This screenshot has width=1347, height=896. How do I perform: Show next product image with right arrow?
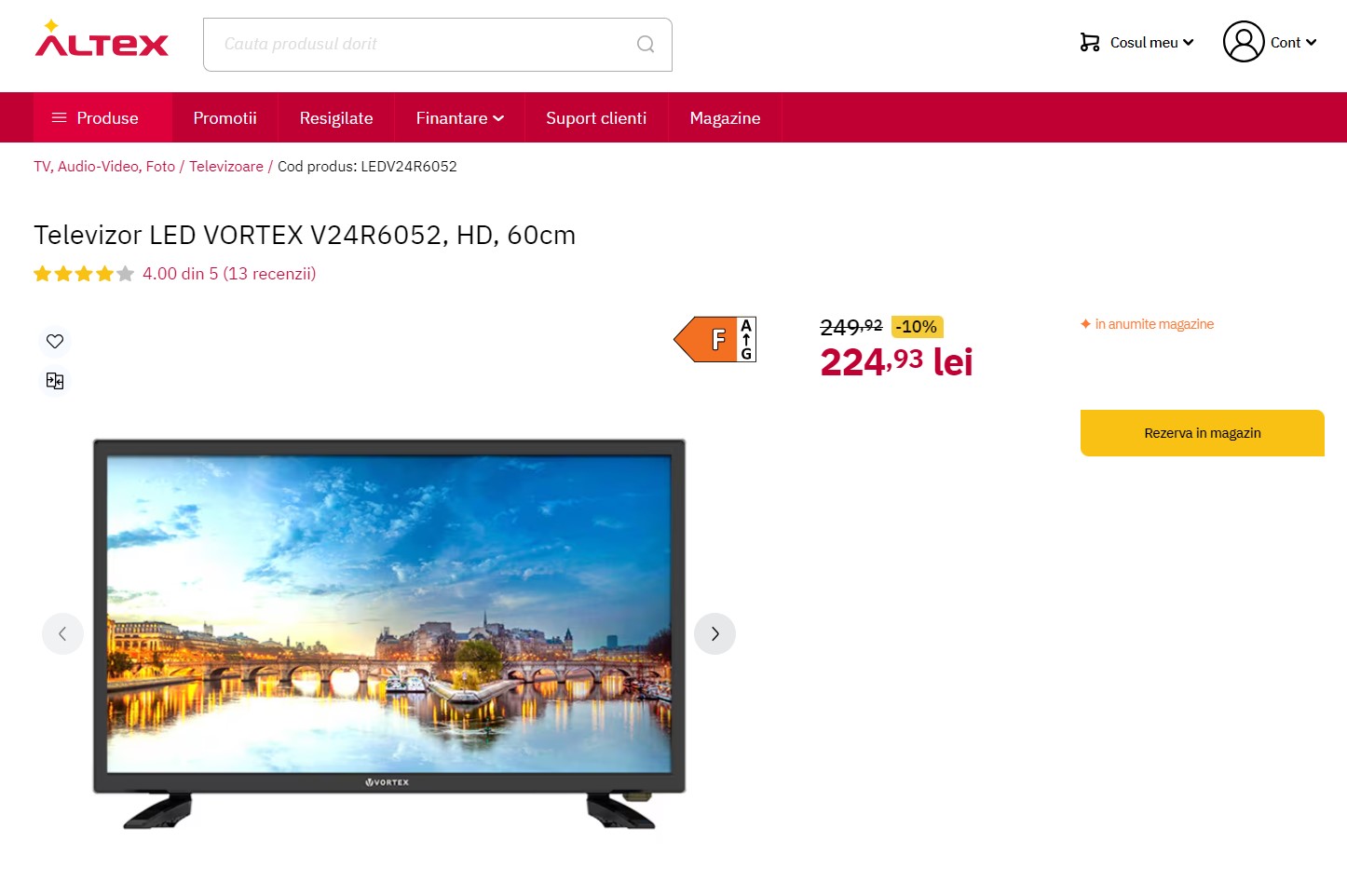714,634
